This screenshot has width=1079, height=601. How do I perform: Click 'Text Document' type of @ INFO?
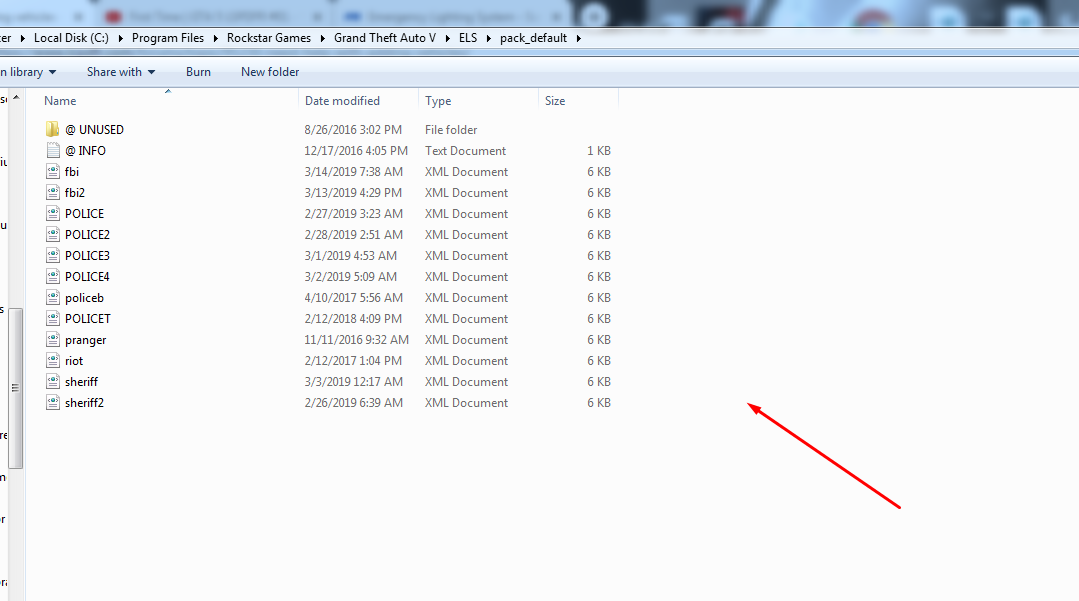point(465,151)
